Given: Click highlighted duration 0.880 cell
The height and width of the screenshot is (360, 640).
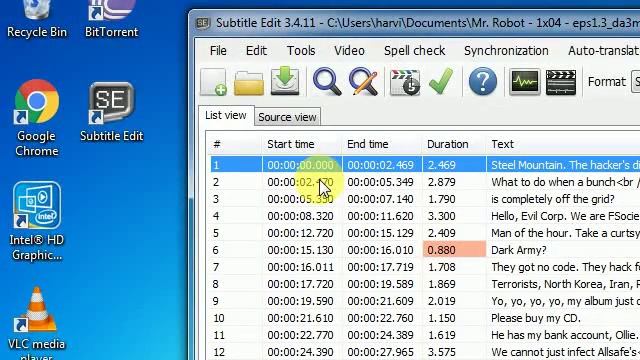Looking at the screenshot, I should pyautogui.click(x=454, y=250).
